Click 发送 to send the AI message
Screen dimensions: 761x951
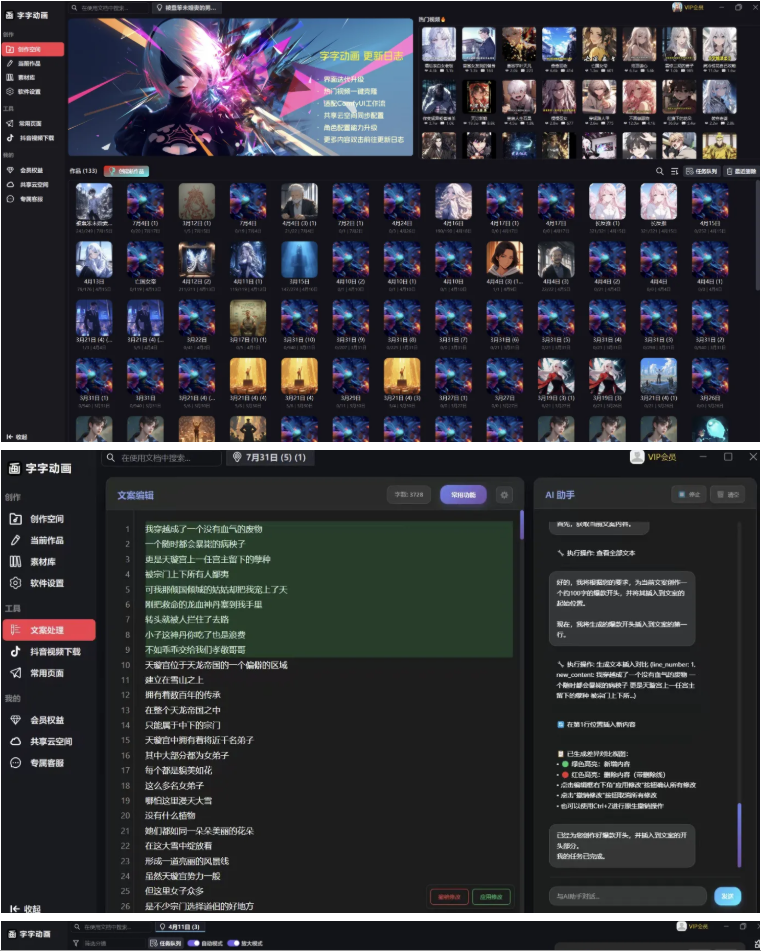tap(728, 896)
